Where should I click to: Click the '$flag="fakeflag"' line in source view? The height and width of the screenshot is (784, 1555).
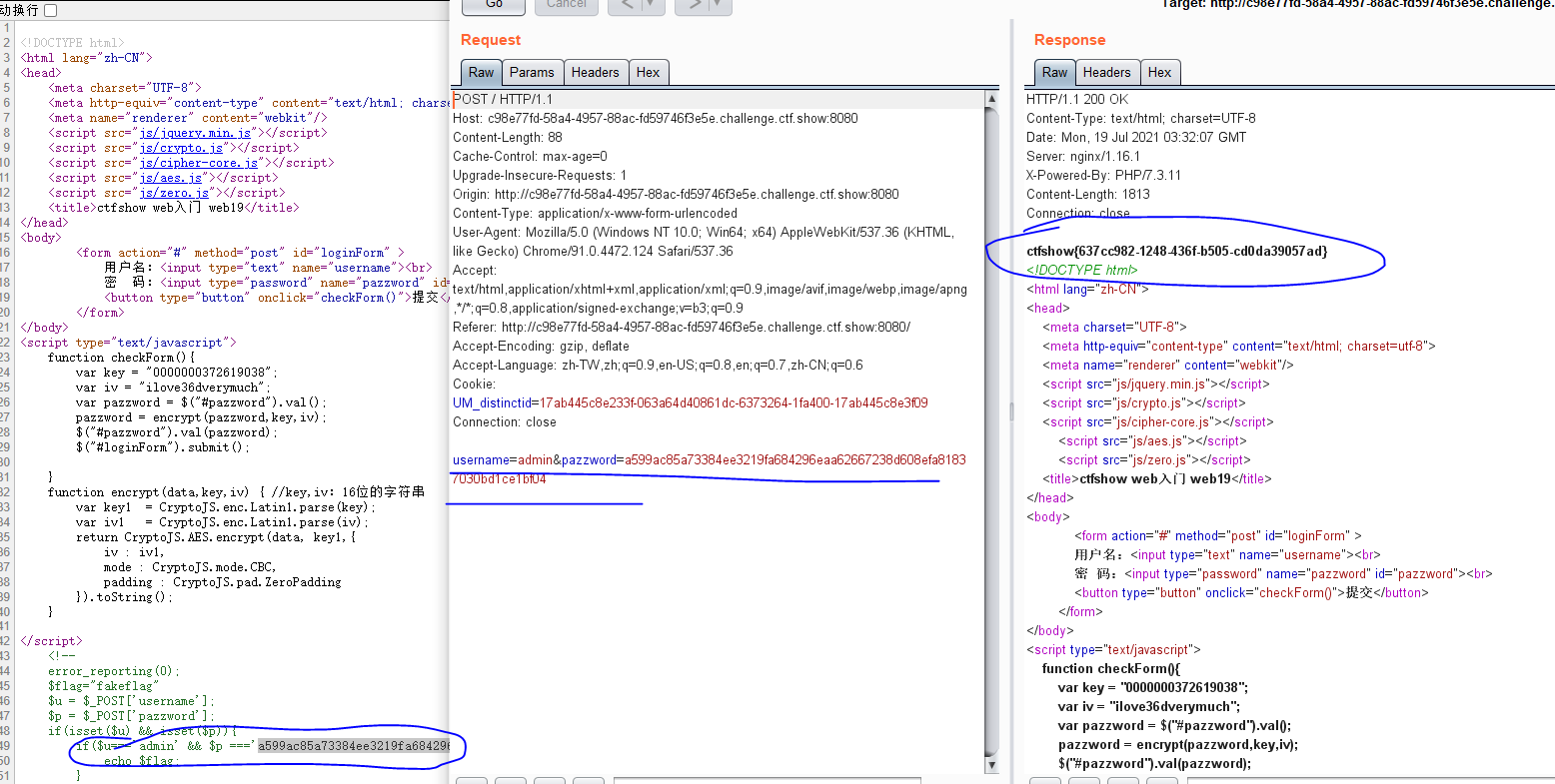104,686
